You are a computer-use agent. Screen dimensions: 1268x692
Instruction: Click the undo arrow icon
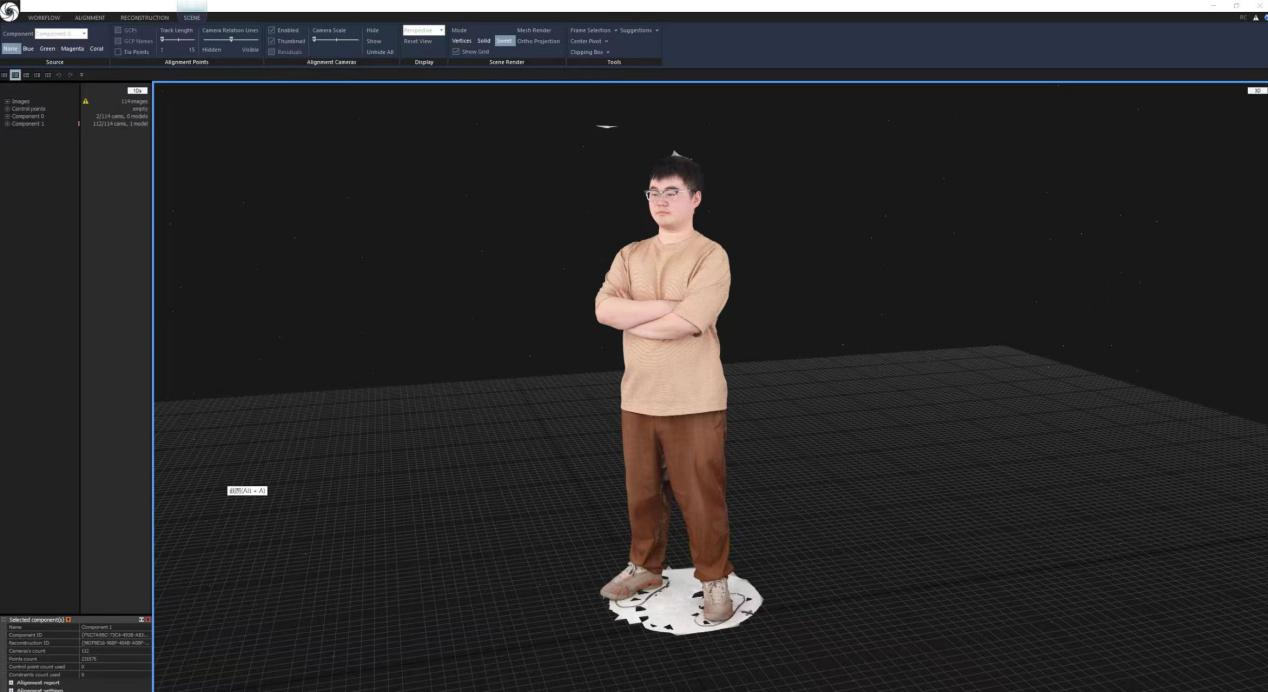(59, 74)
